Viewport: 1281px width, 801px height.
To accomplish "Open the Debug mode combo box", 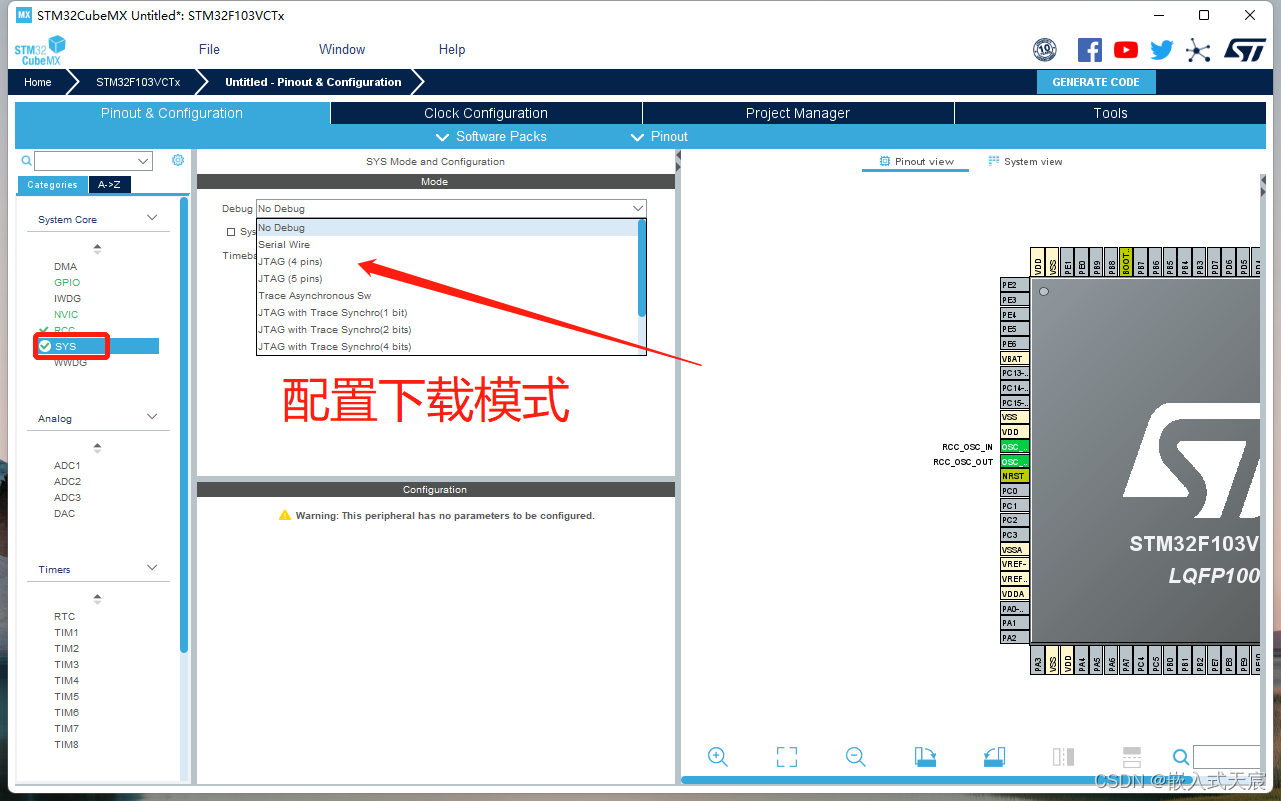I will click(451, 208).
